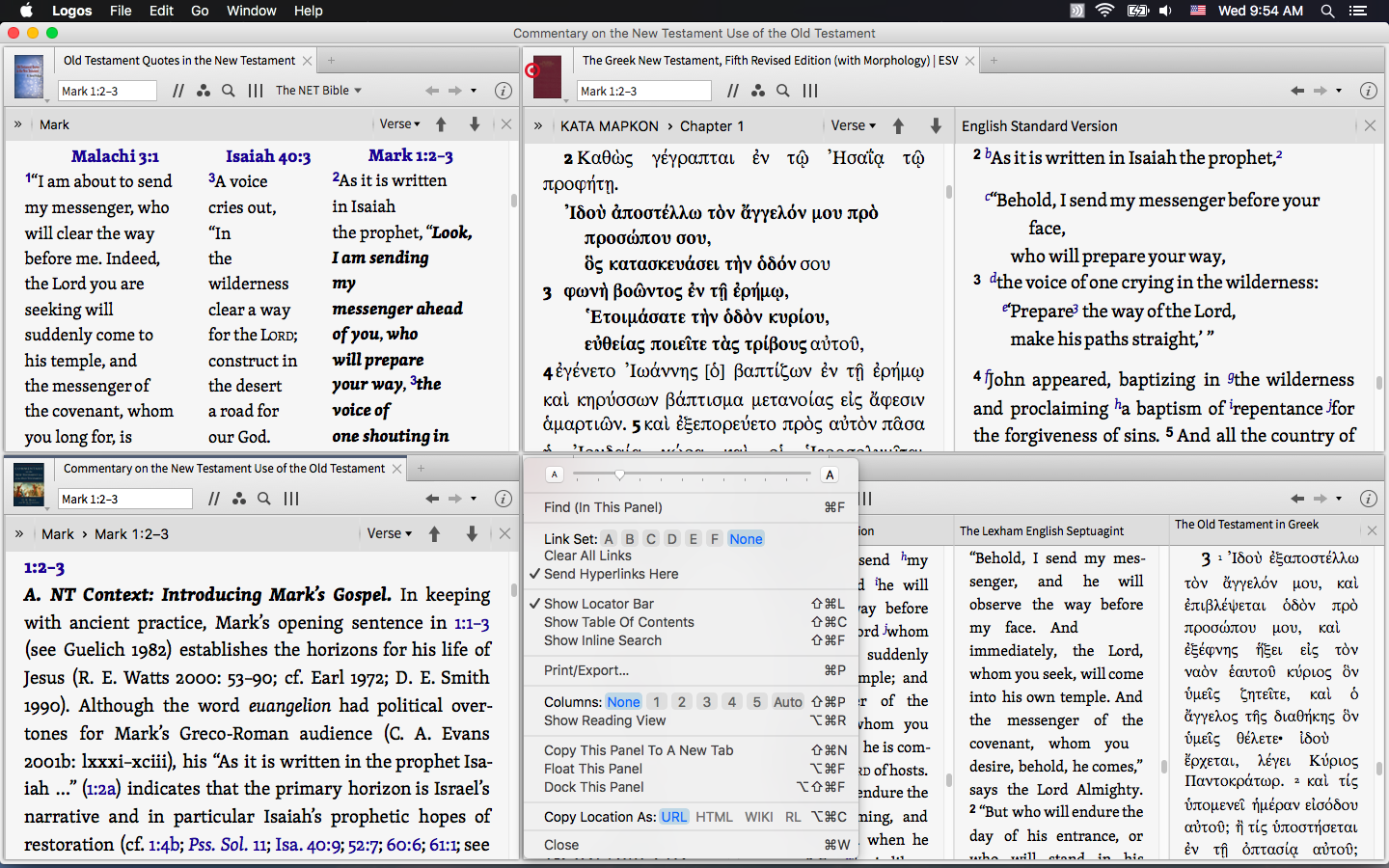1389x868 pixels.
Task: Click down arrow in KATA MAPKON locator bar
Action: coord(936,125)
